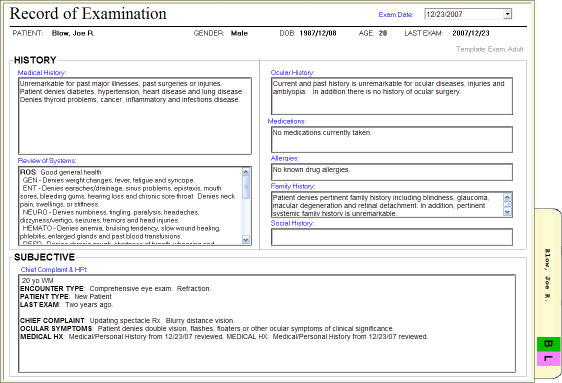Viewport: 562px width, 383px height.
Task: Click the Medications text box
Action: click(x=392, y=139)
